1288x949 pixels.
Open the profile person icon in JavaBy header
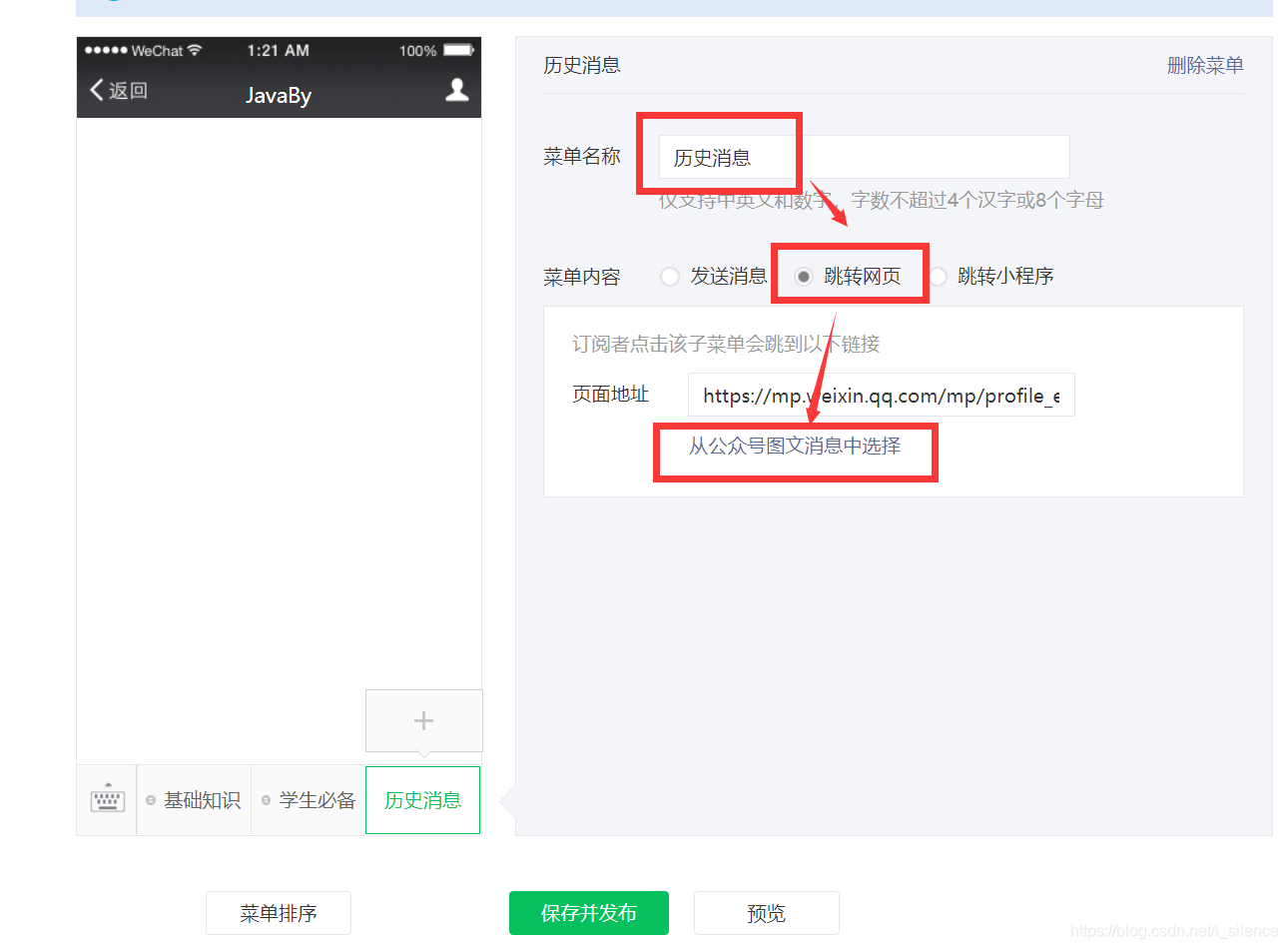[457, 90]
